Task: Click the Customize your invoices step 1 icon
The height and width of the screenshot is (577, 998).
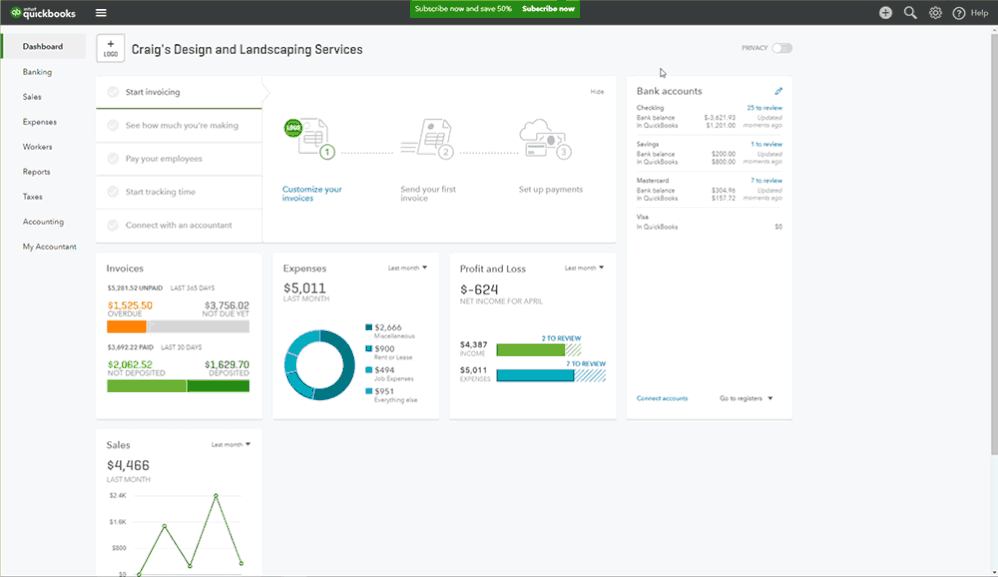Action: (x=310, y=139)
